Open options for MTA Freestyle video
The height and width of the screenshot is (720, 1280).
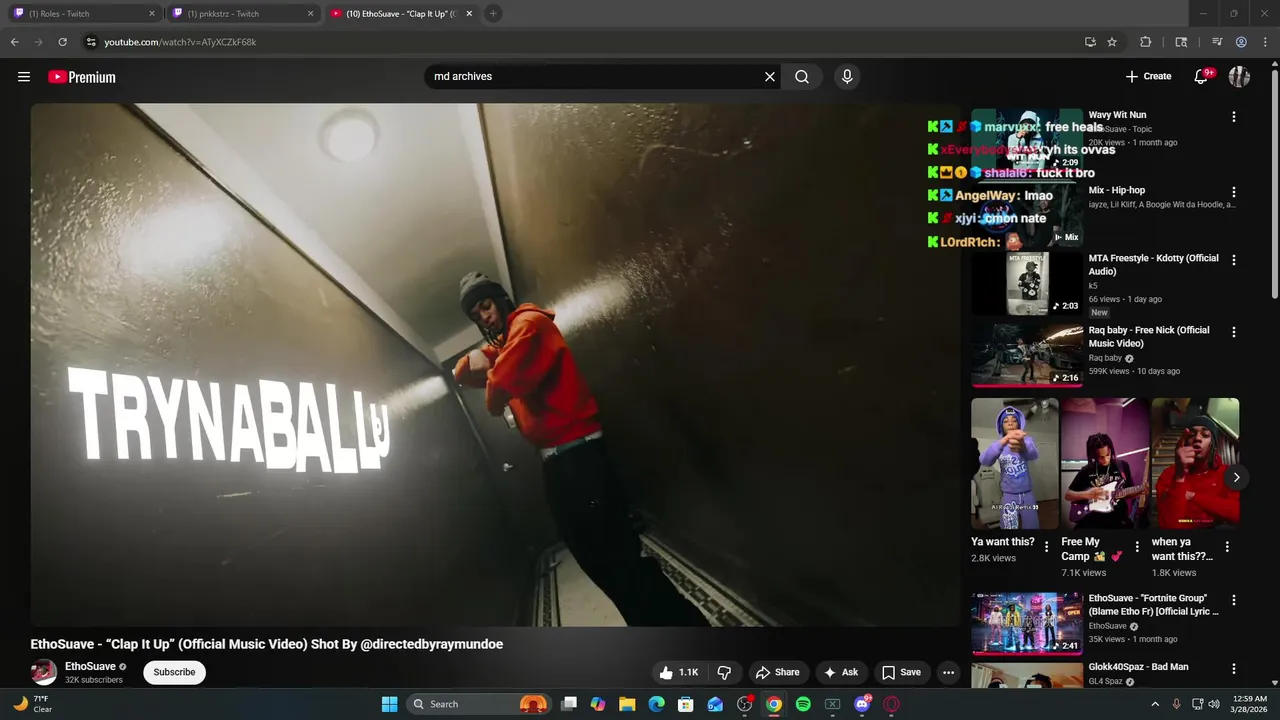(x=1233, y=260)
